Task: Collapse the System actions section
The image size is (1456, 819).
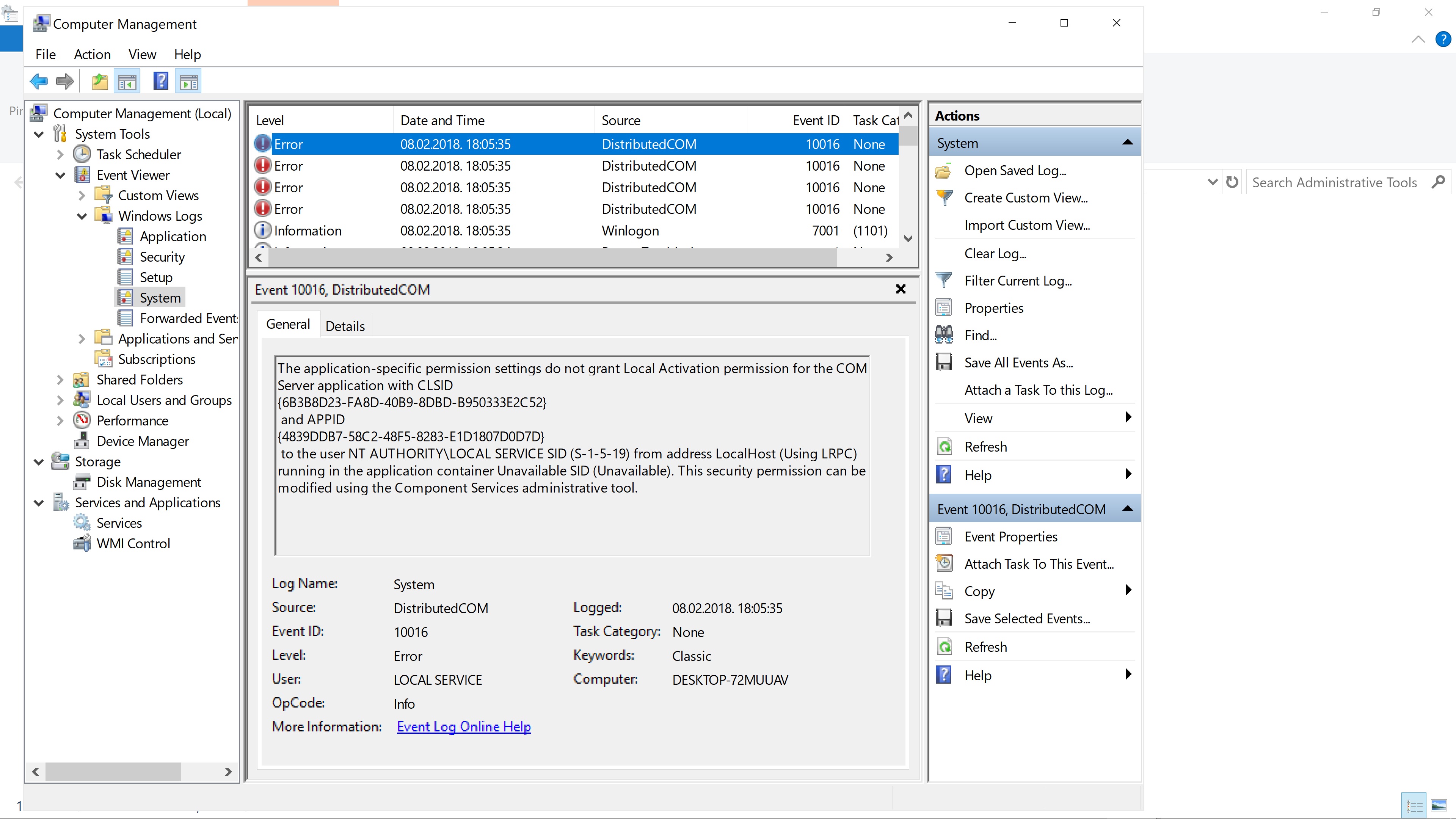Action: (1127, 143)
